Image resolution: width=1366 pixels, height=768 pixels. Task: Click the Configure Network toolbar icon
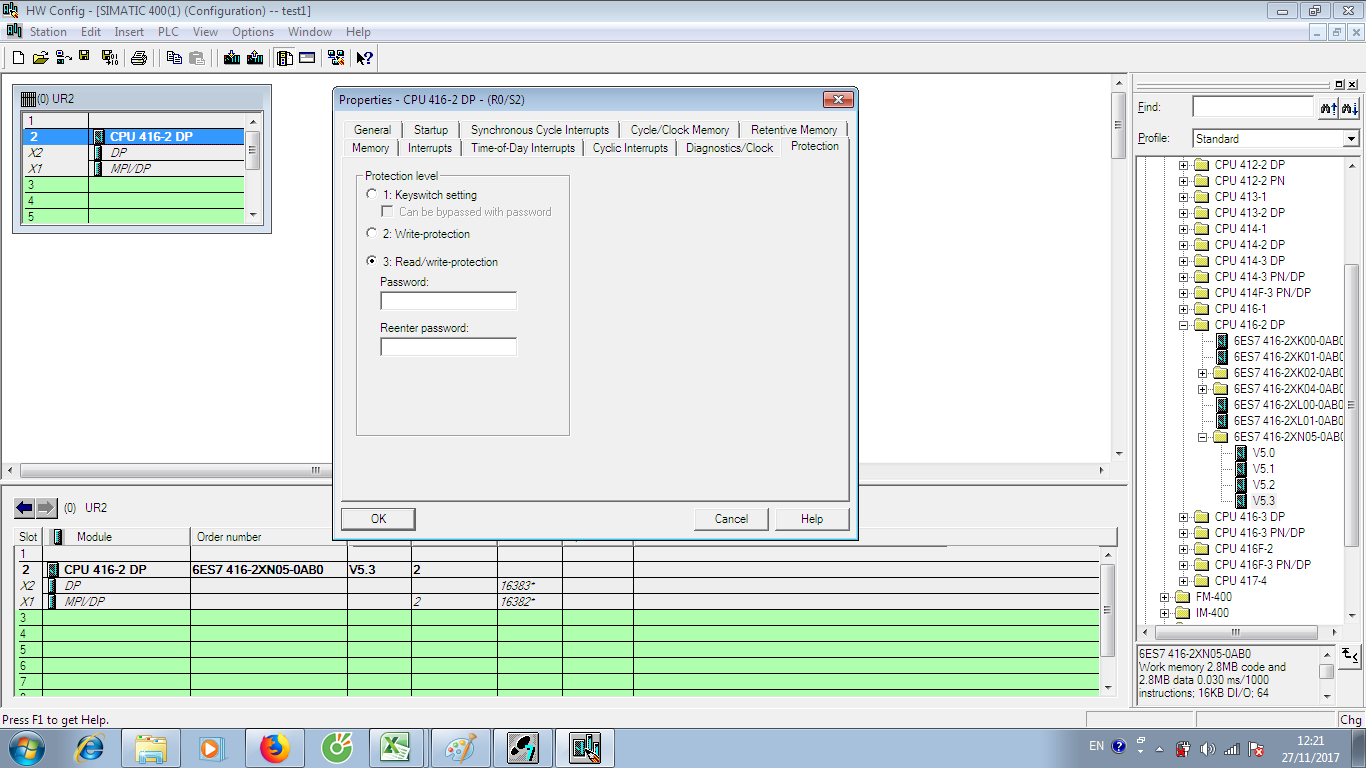pyautogui.click(x=336, y=58)
